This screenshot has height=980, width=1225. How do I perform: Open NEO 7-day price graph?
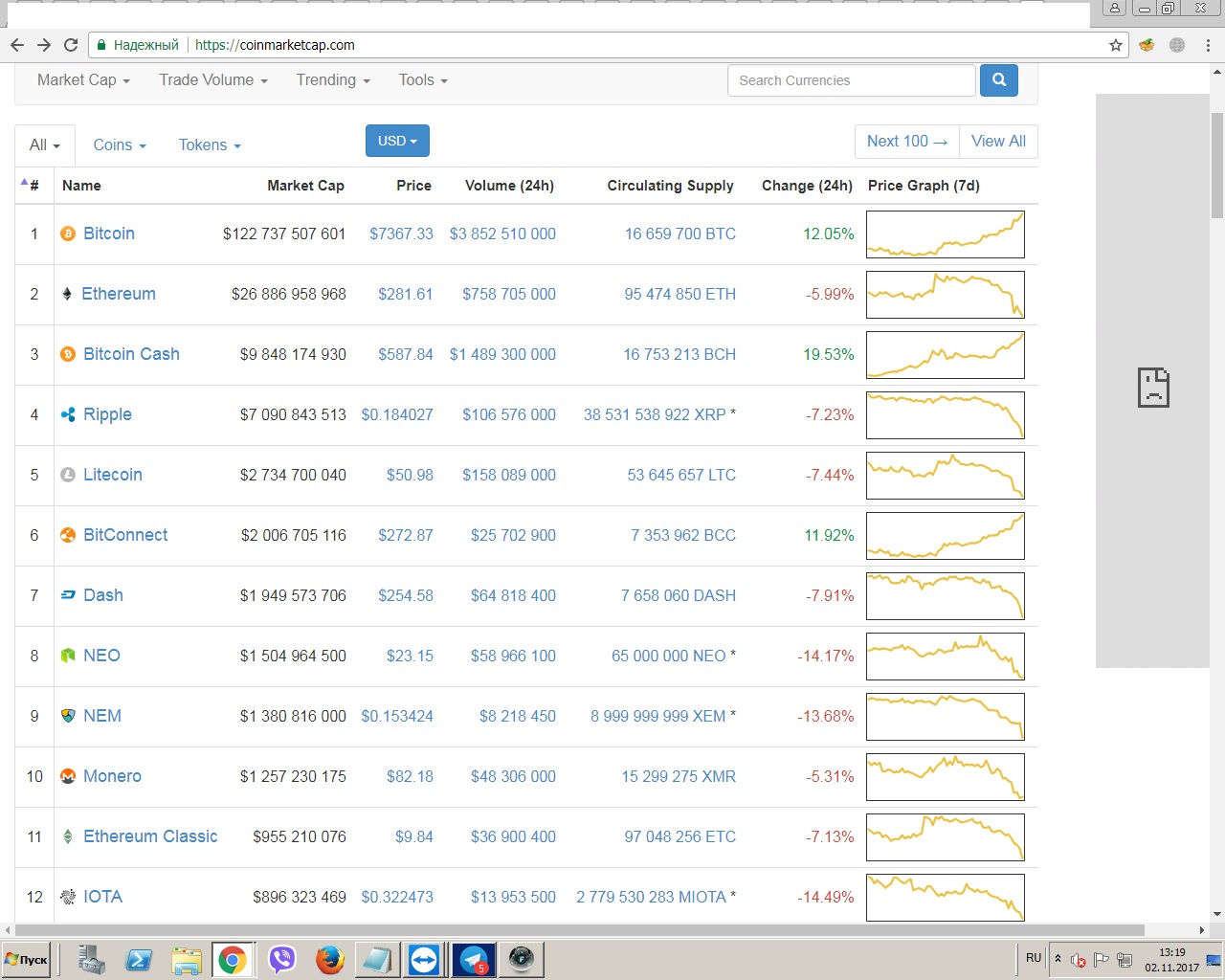[x=946, y=657]
